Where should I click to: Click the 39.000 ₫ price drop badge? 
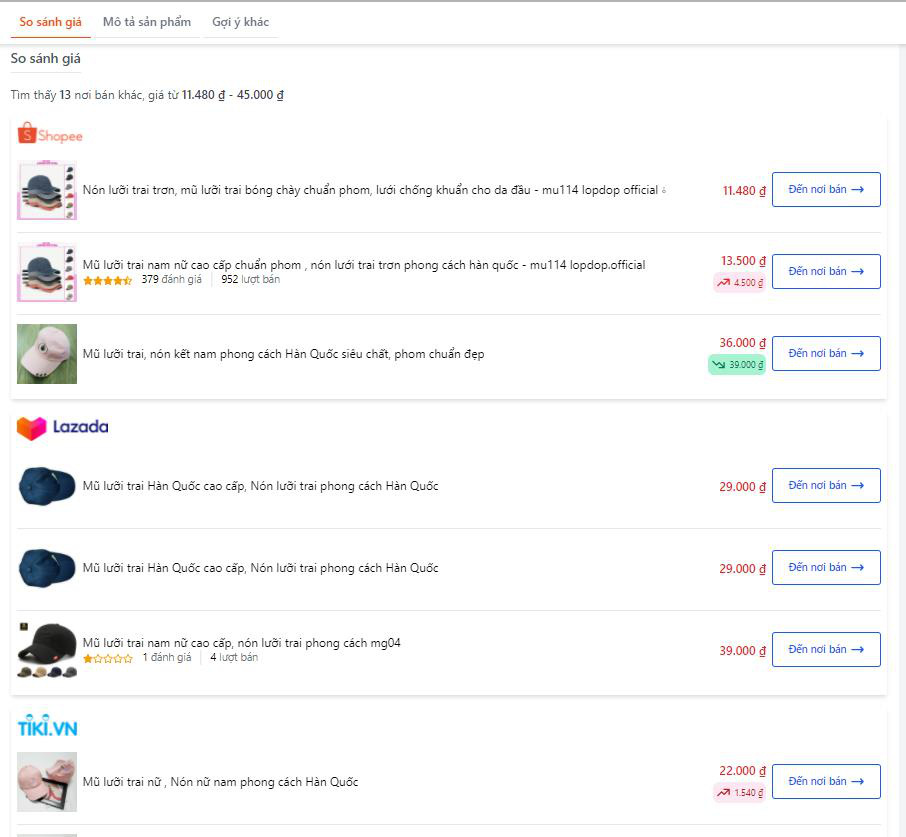(x=737, y=365)
